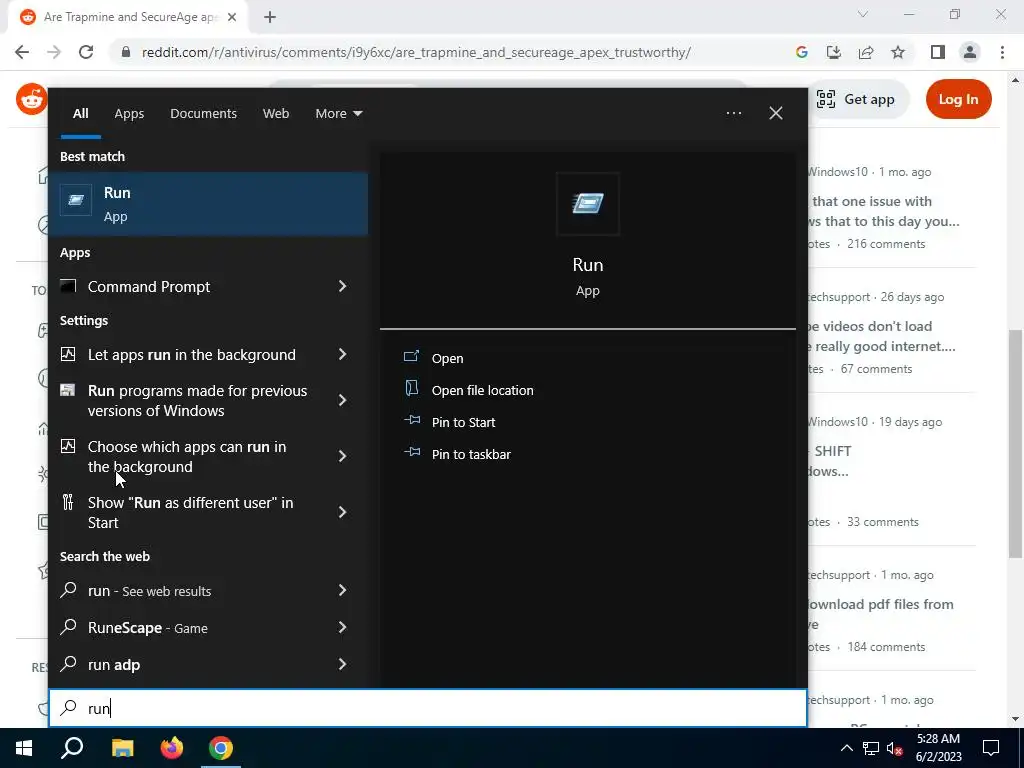Expand 'Show Run as different user' arrow
Screen dimensions: 1024x768
pos(342,512)
